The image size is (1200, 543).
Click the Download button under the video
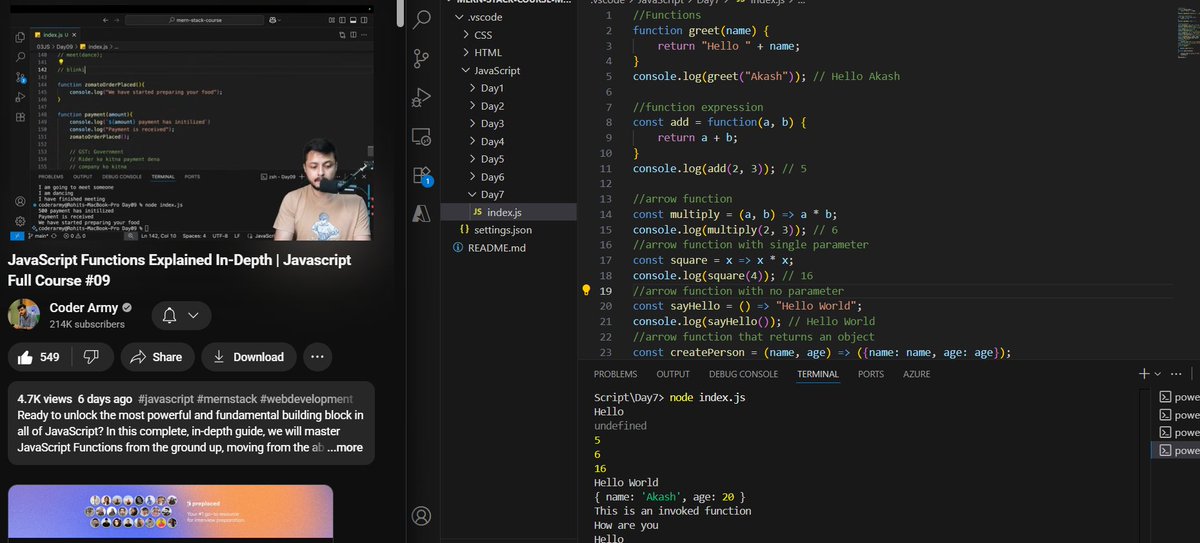(x=248, y=357)
